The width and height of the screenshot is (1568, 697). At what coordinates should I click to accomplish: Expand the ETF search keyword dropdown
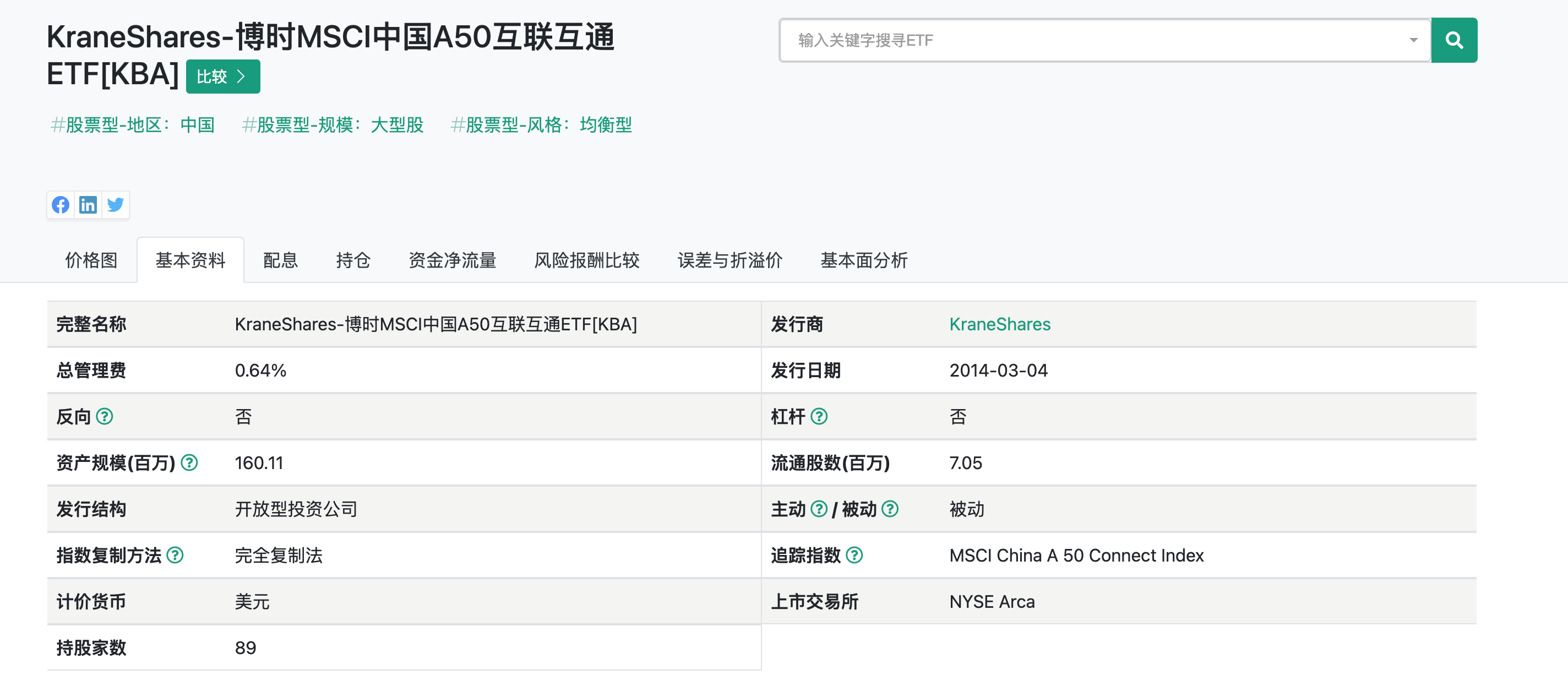pos(1413,40)
